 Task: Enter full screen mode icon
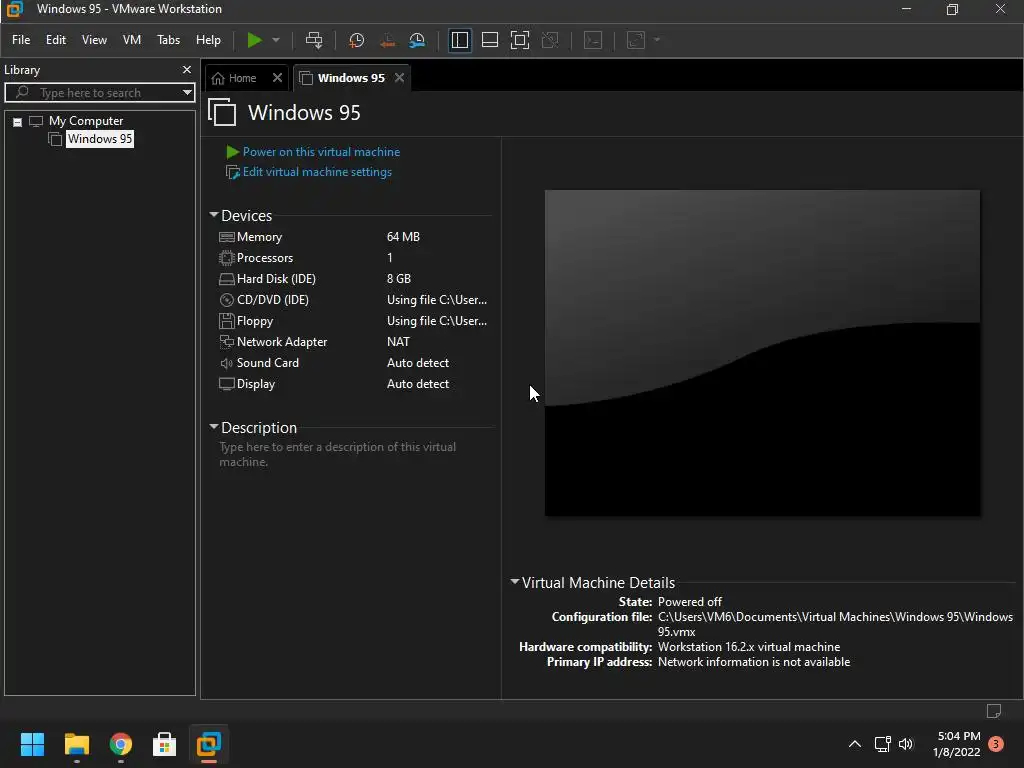point(520,40)
